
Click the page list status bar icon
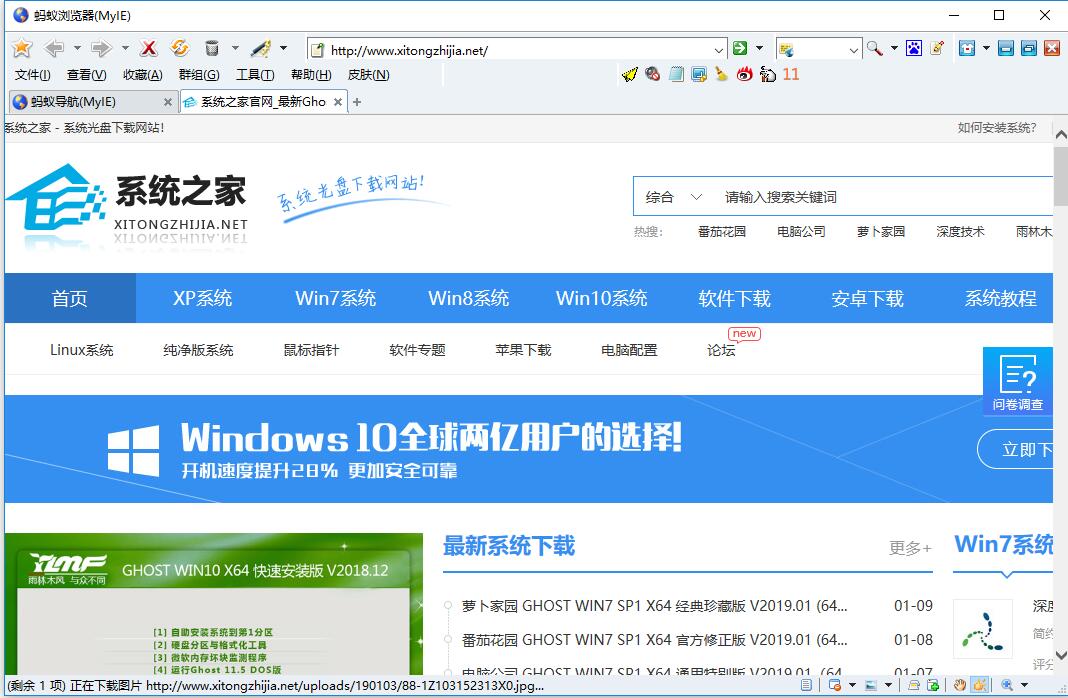tap(806, 685)
